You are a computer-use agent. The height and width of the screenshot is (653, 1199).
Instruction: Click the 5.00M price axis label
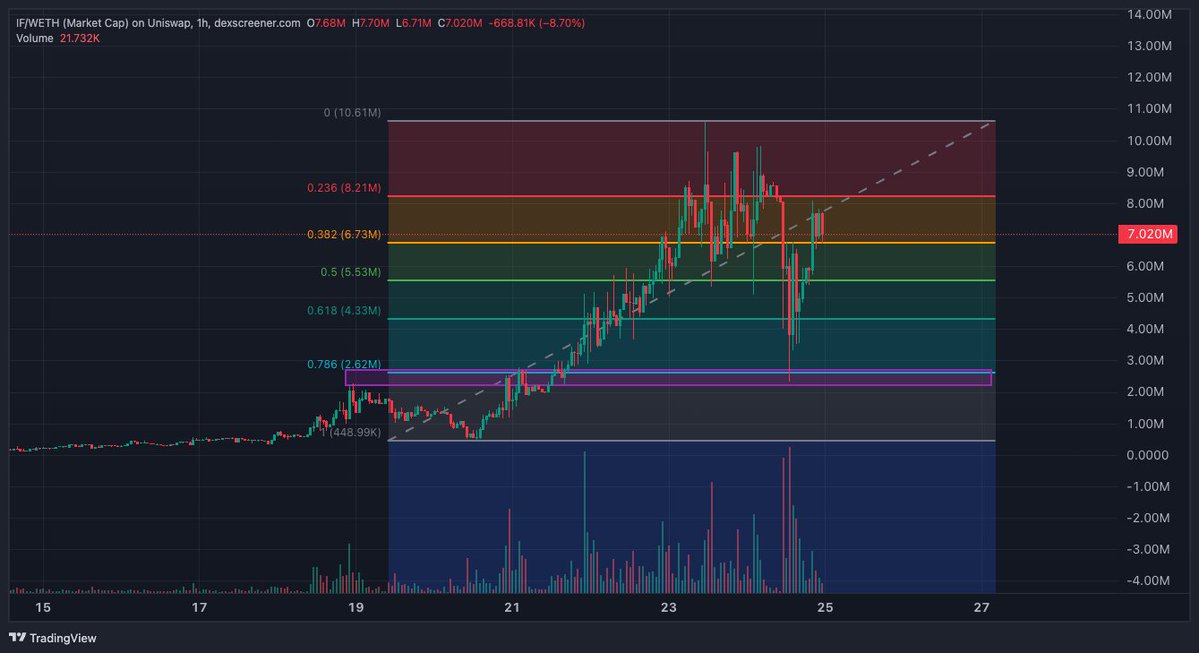1145,297
